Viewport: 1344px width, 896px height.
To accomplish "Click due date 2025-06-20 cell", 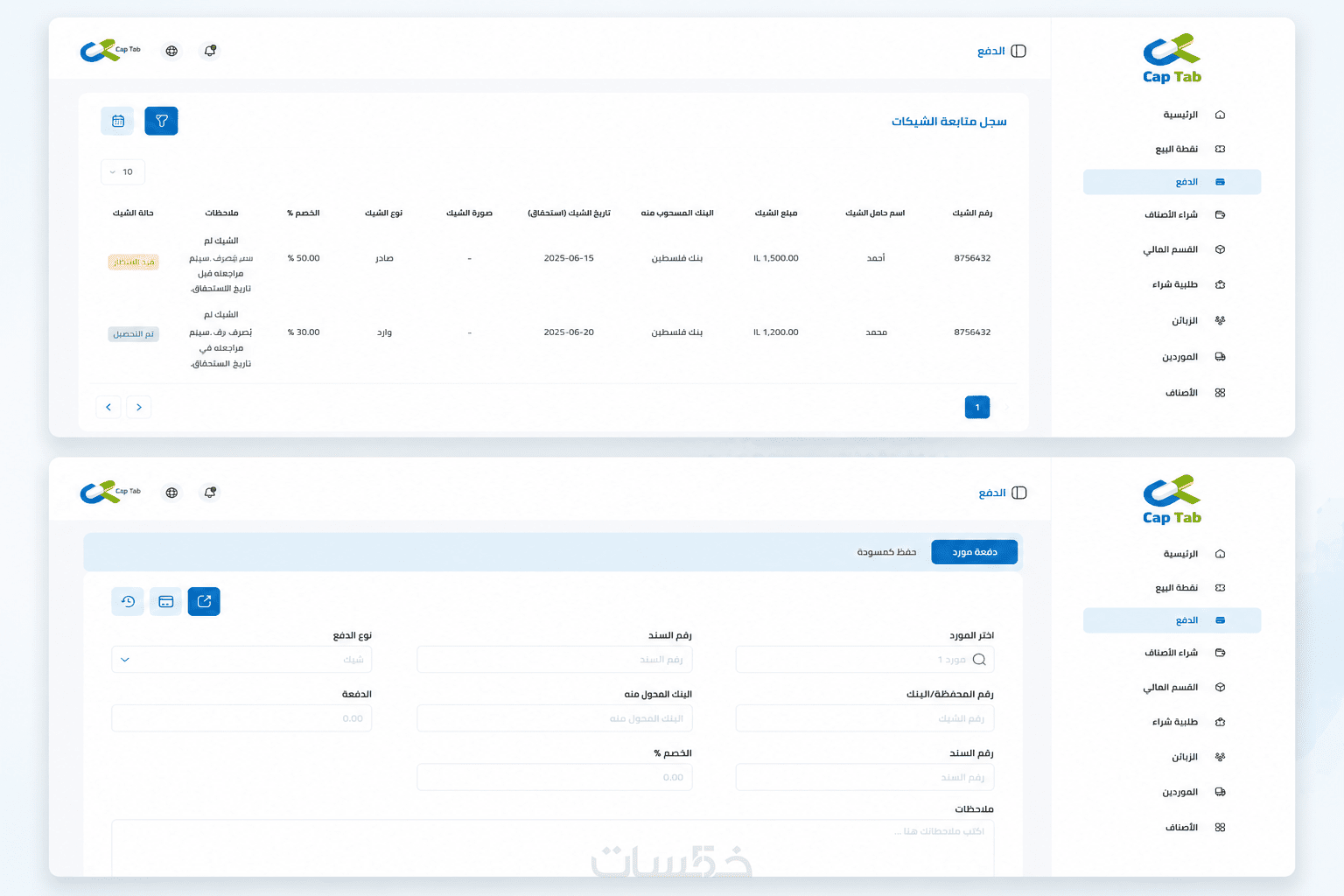I will [x=569, y=332].
